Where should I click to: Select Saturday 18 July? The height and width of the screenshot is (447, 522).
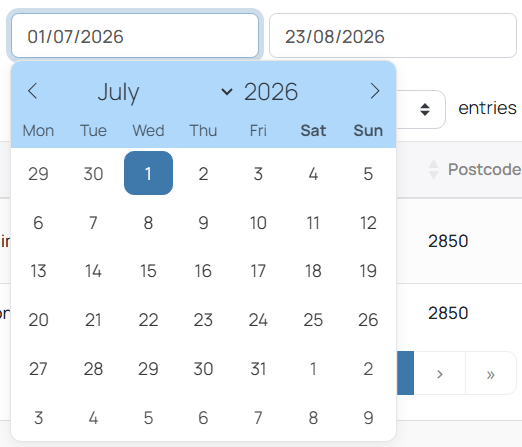coord(313,271)
